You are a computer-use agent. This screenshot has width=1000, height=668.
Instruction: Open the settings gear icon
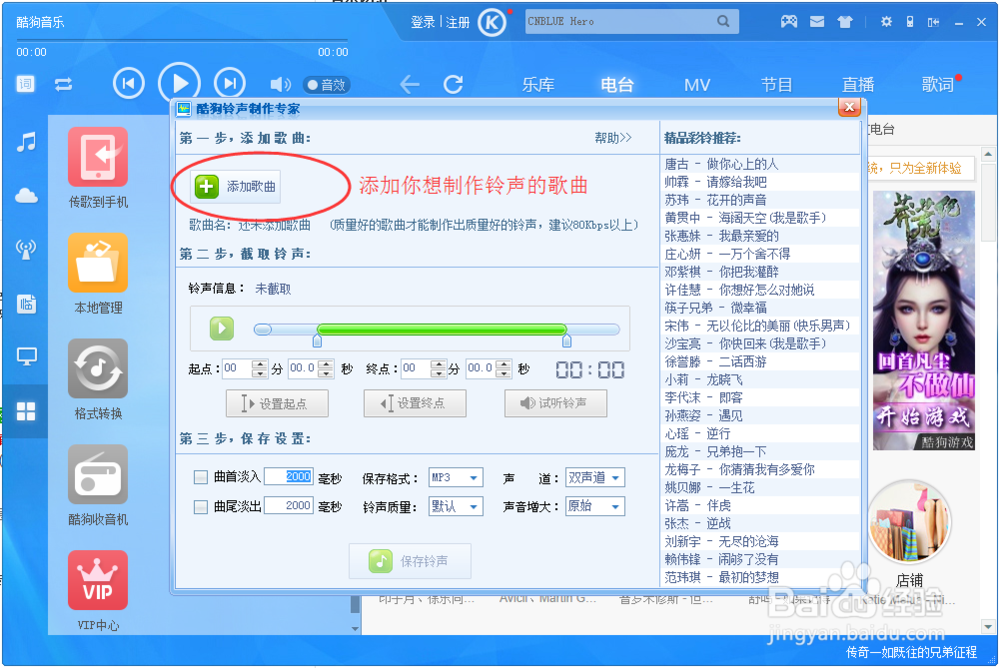886,22
